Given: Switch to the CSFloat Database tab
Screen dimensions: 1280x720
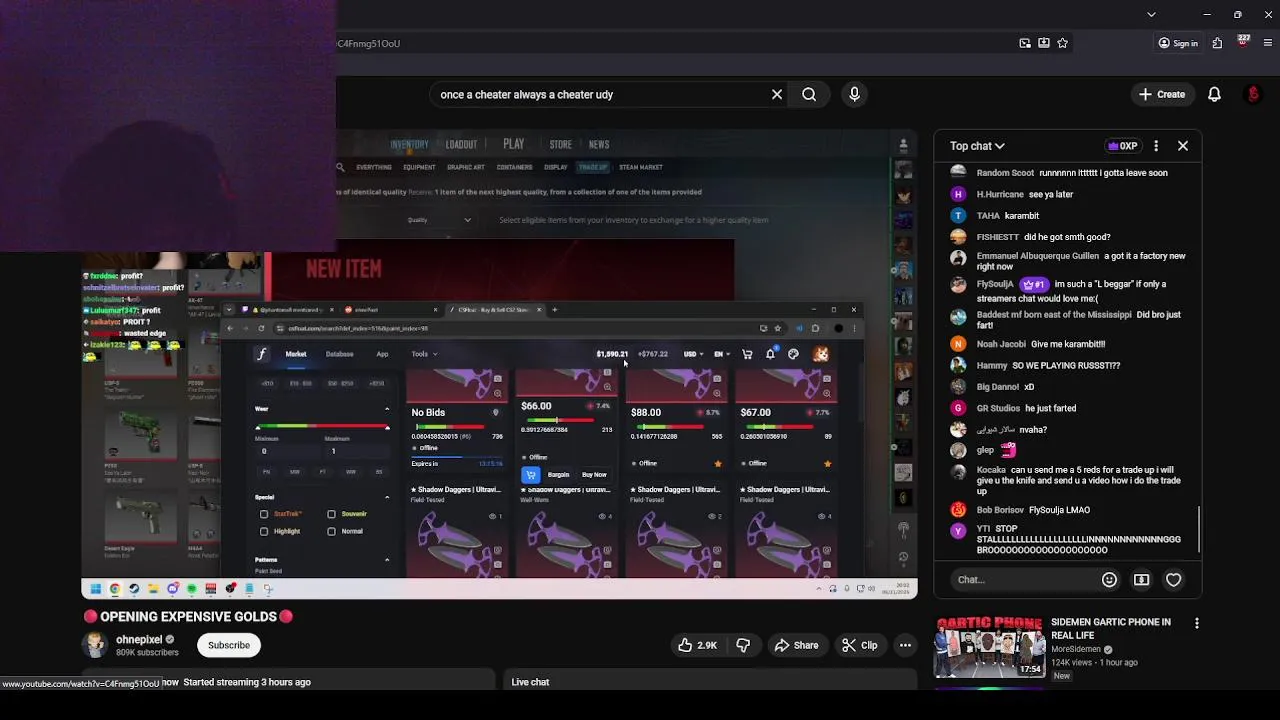Looking at the screenshot, I should (x=339, y=354).
